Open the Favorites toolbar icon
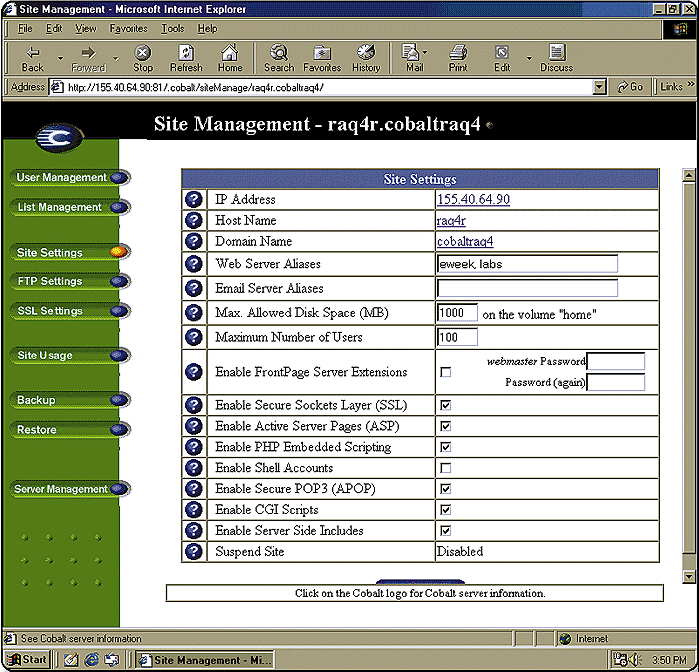Viewport: 699px width, 672px height. pyautogui.click(x=322, y=58)
